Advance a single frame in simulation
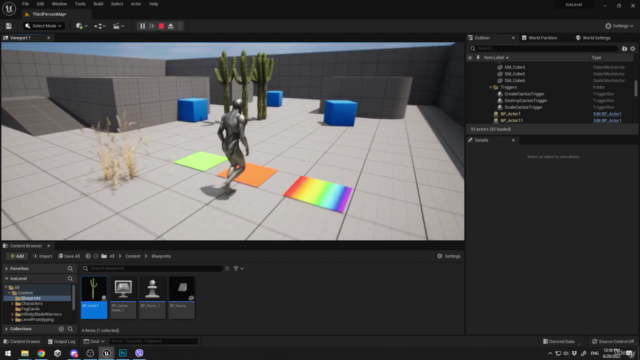The height and width of the screenshot is (360, 640). click(152, 26)
